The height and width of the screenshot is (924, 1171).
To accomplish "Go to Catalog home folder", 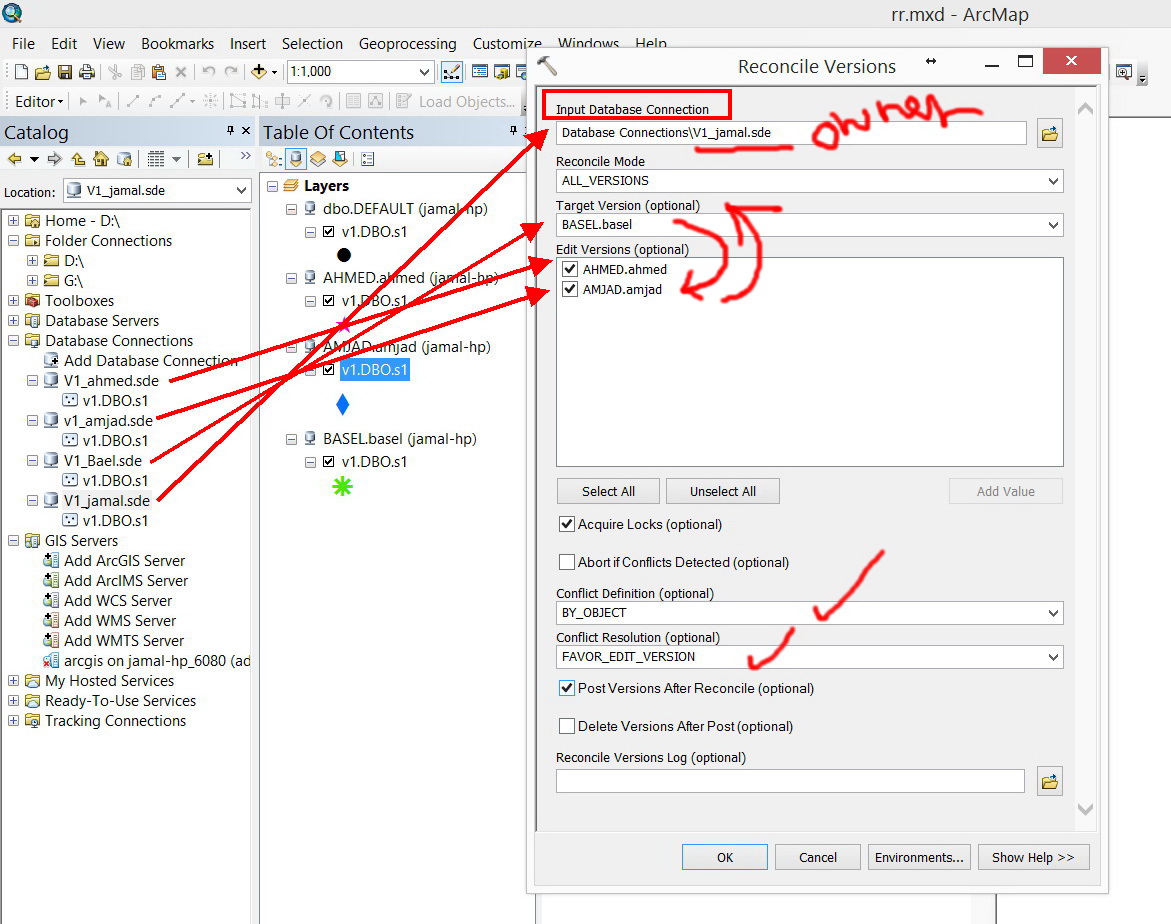I will [101, 159].
